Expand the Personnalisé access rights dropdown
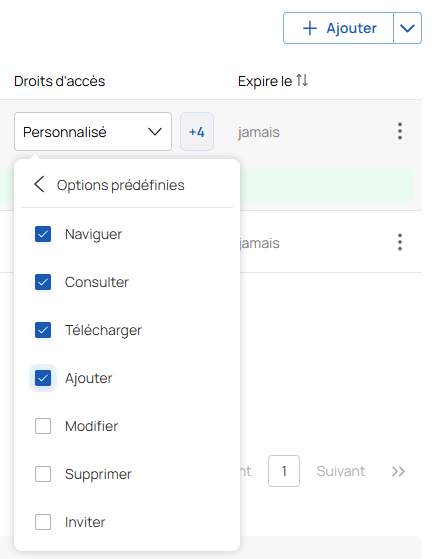 93,132
